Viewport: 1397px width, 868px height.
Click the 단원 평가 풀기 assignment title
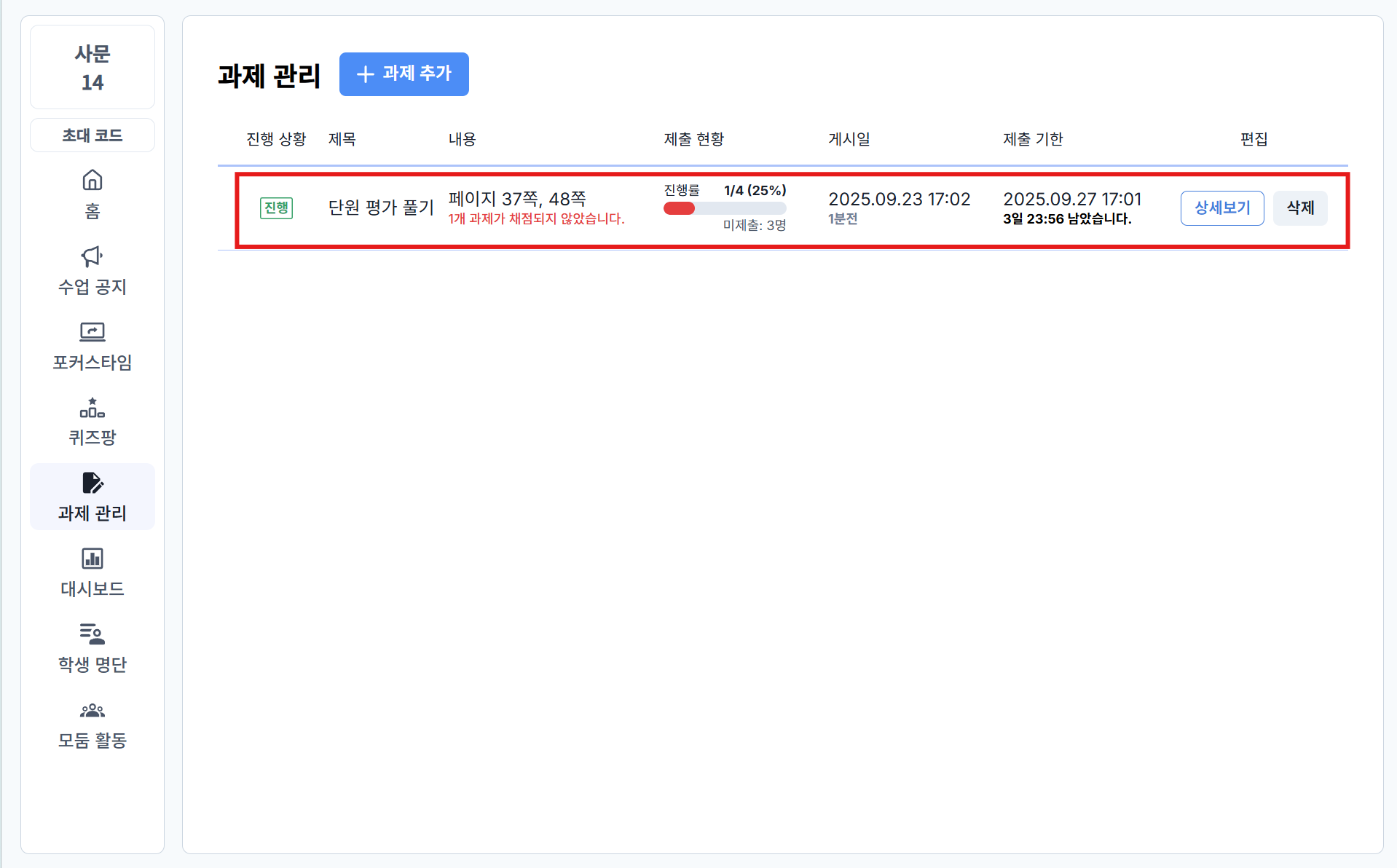[381, 208]
